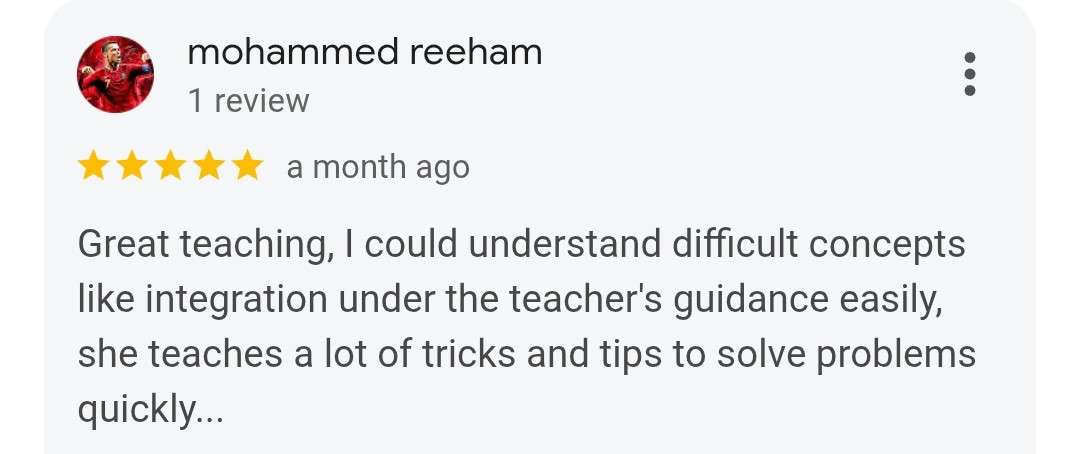1080x454 pixels.
Task: Click the fifth yellow rating star
Action: pyautogui.click(x=246, y=167)
